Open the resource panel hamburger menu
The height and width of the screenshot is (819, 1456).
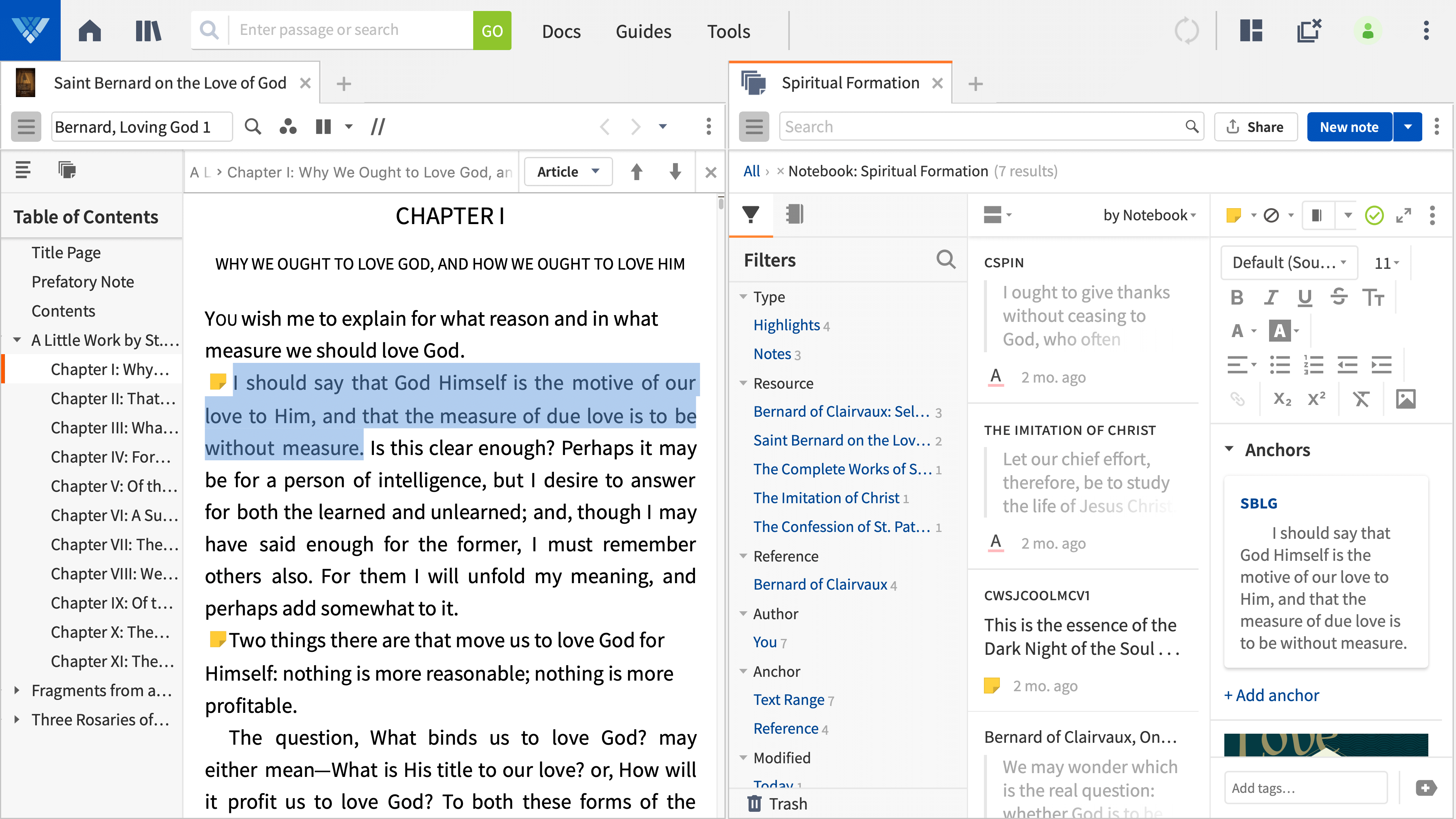(x=26, y=127)
